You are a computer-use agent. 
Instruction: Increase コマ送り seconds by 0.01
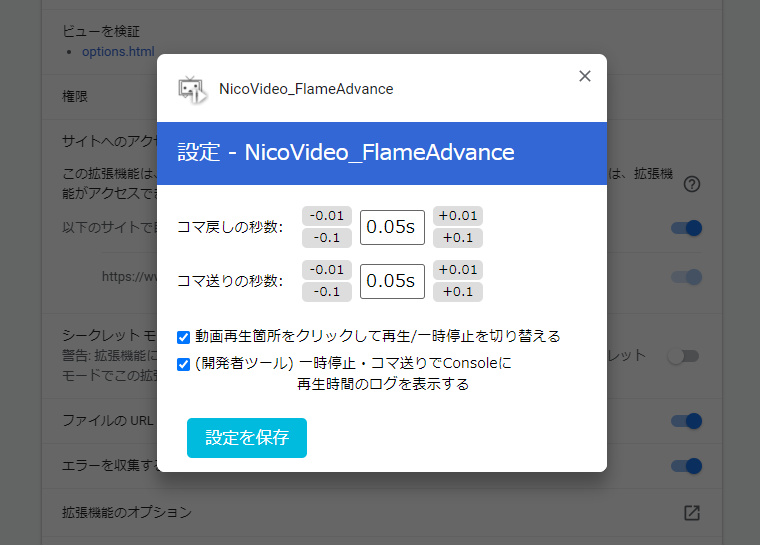coord(458,270)
